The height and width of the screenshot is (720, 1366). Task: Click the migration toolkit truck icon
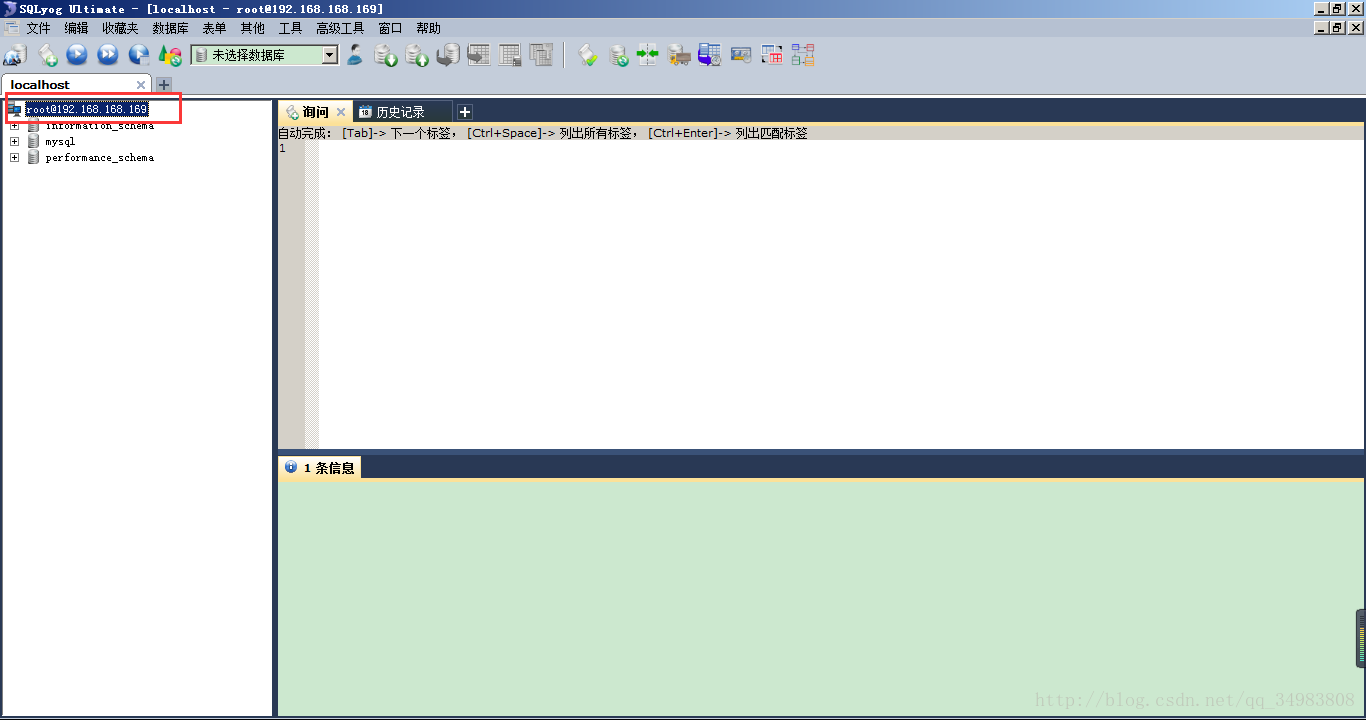(679, 55)
